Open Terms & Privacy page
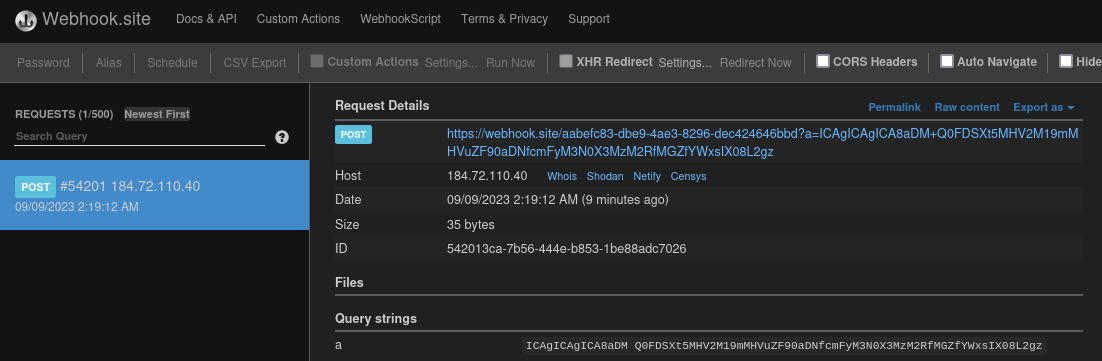Viewport: 1102px width, 361px height. click(505, 19)
